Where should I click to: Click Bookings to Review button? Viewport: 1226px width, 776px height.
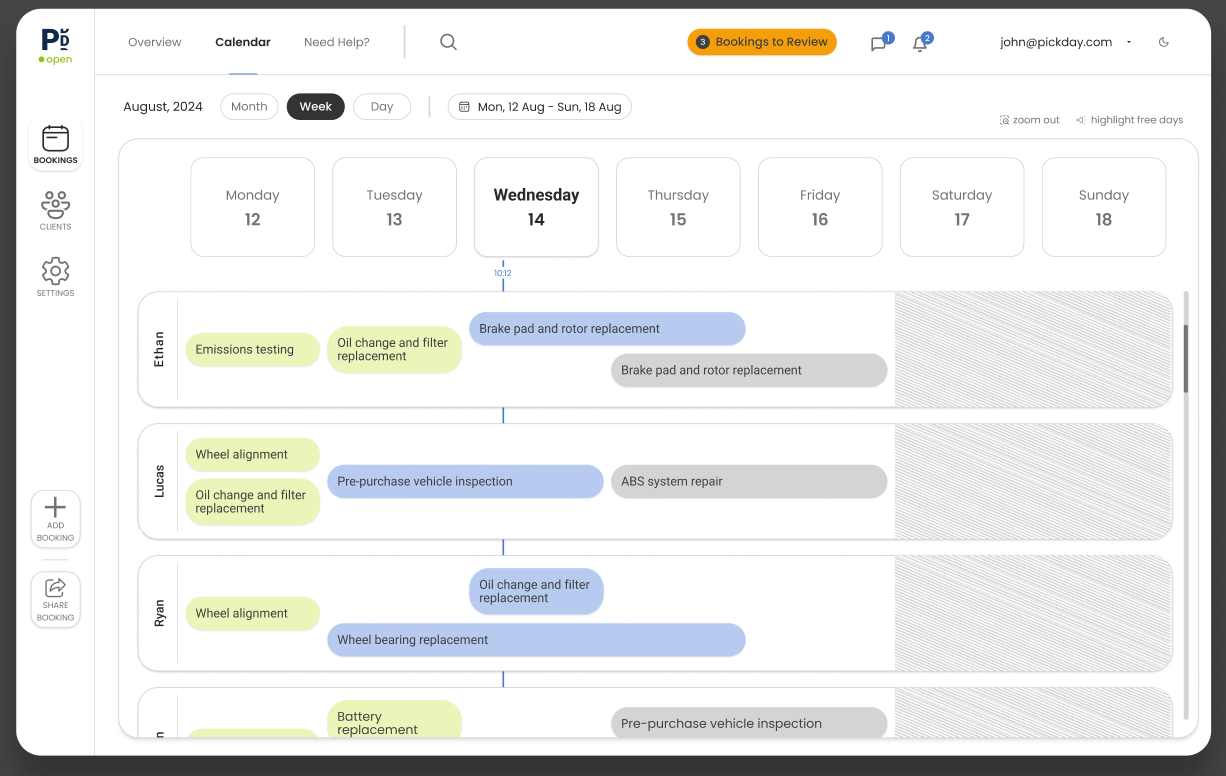coord(762,42)
